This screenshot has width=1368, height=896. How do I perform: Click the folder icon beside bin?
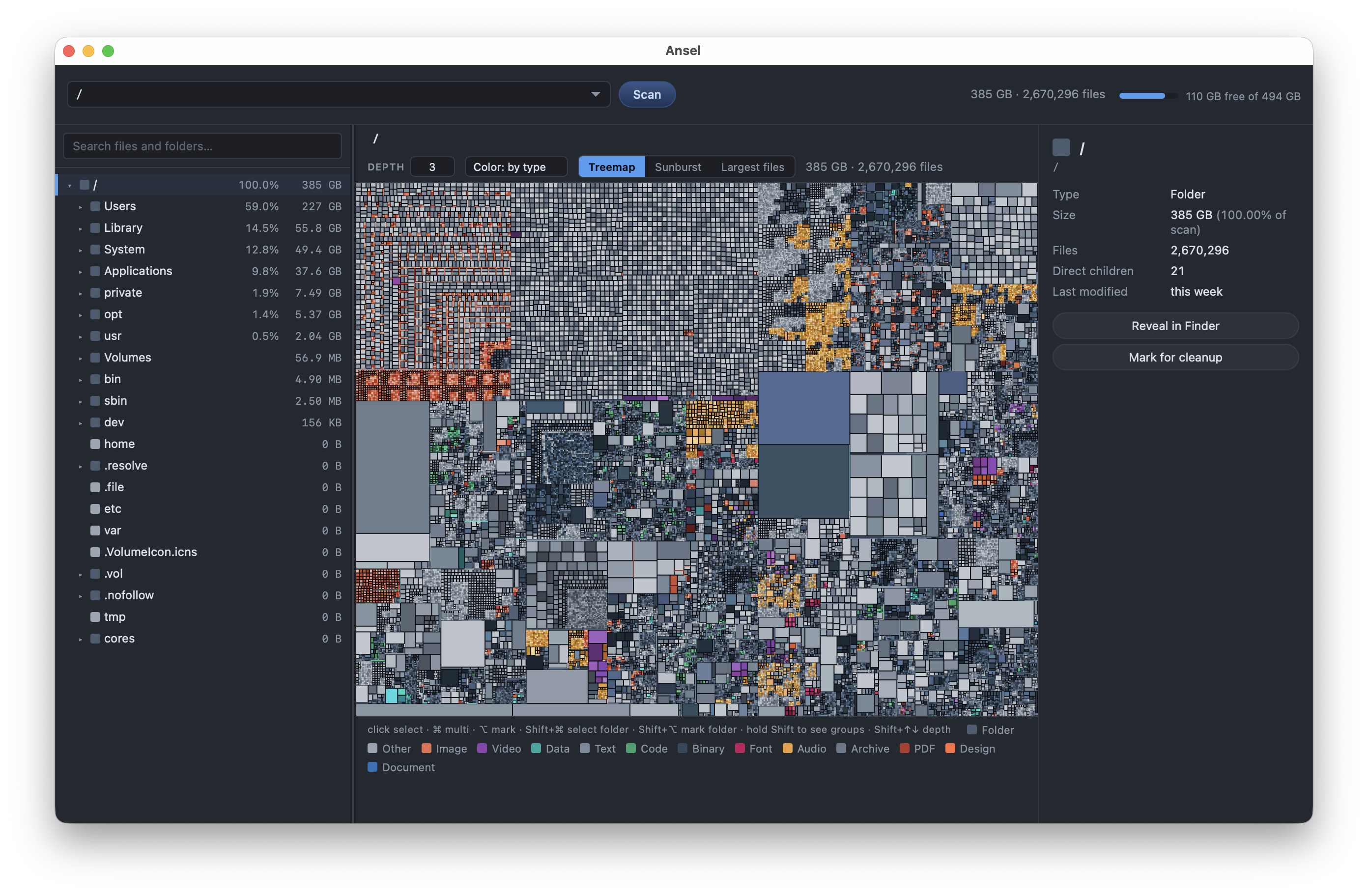95,379
